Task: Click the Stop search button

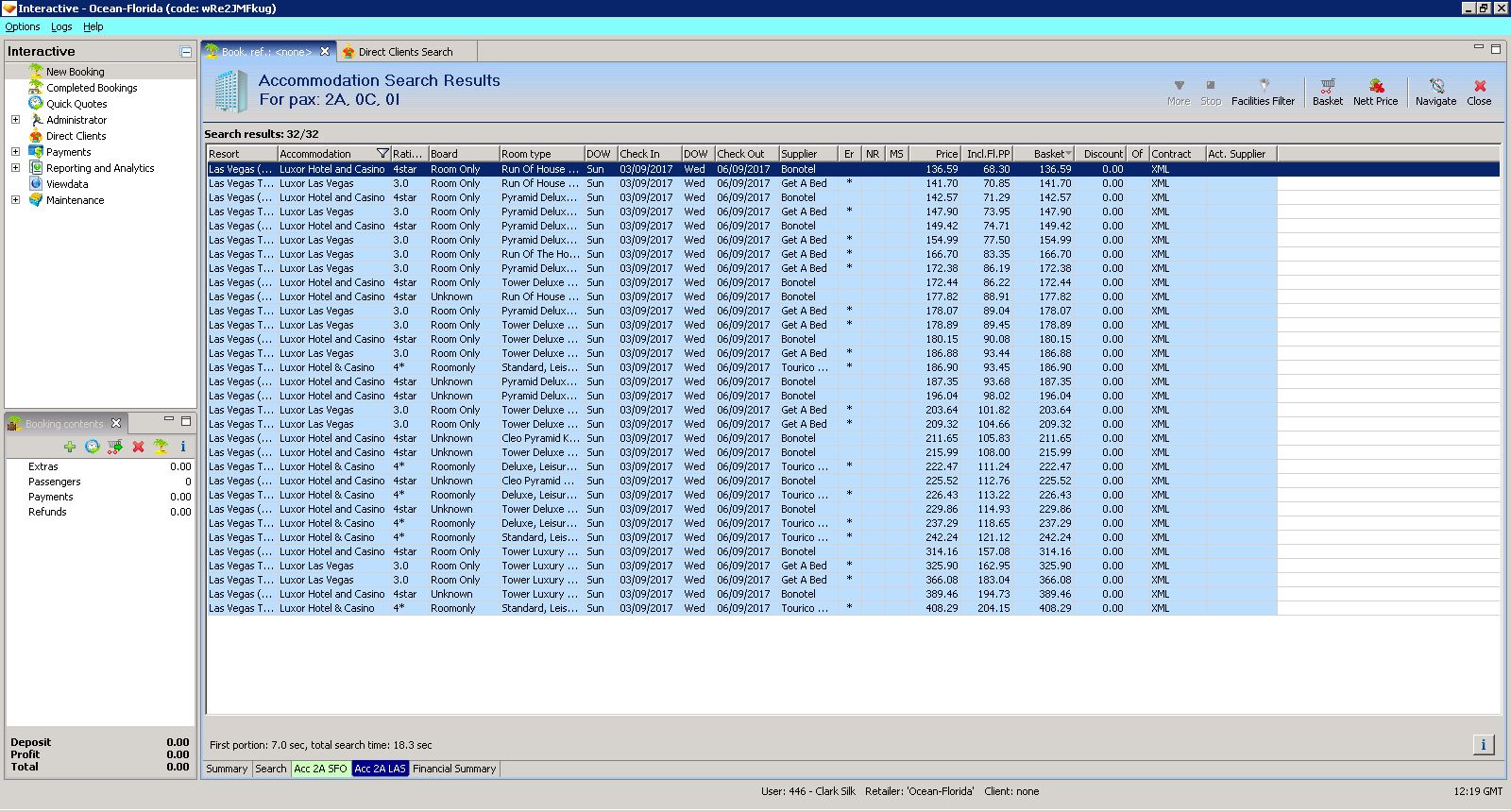Action: (1211, 92)
